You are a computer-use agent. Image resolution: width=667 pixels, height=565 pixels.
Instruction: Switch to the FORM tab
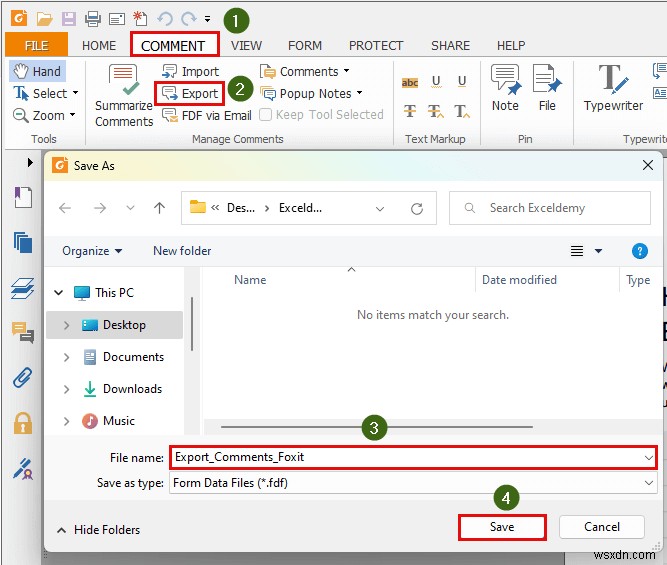click(x=305, y=46)
